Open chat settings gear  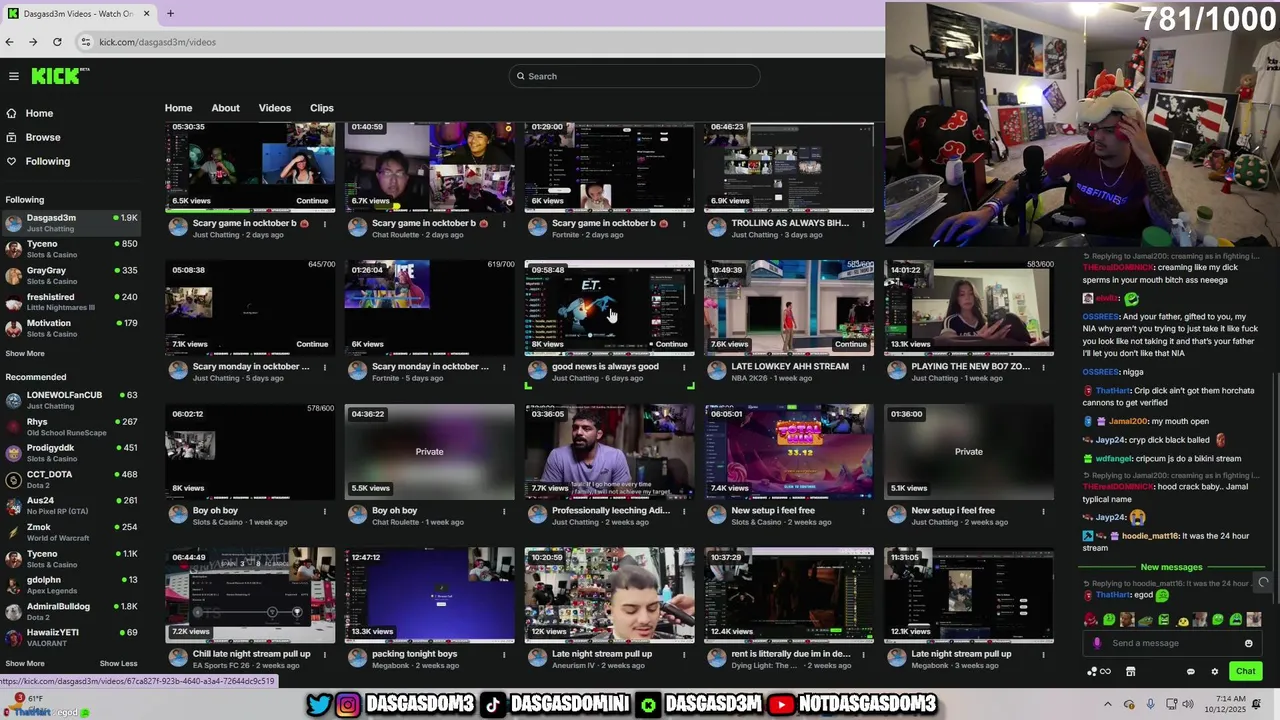(x=1215, y=671)
